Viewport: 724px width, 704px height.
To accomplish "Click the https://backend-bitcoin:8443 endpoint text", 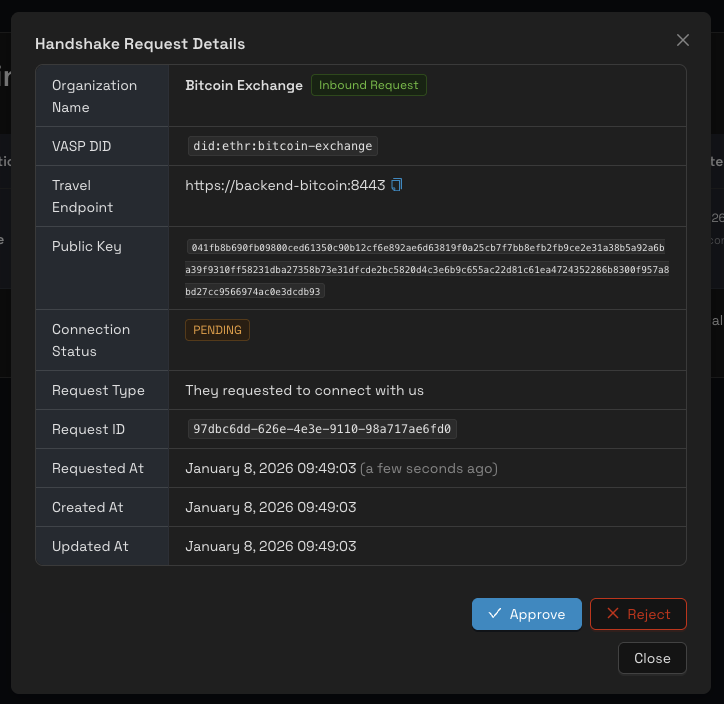I will pos(285,186).
